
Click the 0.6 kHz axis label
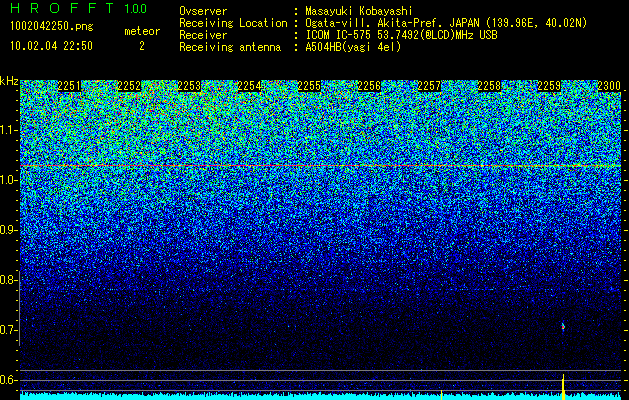[7, 380]
